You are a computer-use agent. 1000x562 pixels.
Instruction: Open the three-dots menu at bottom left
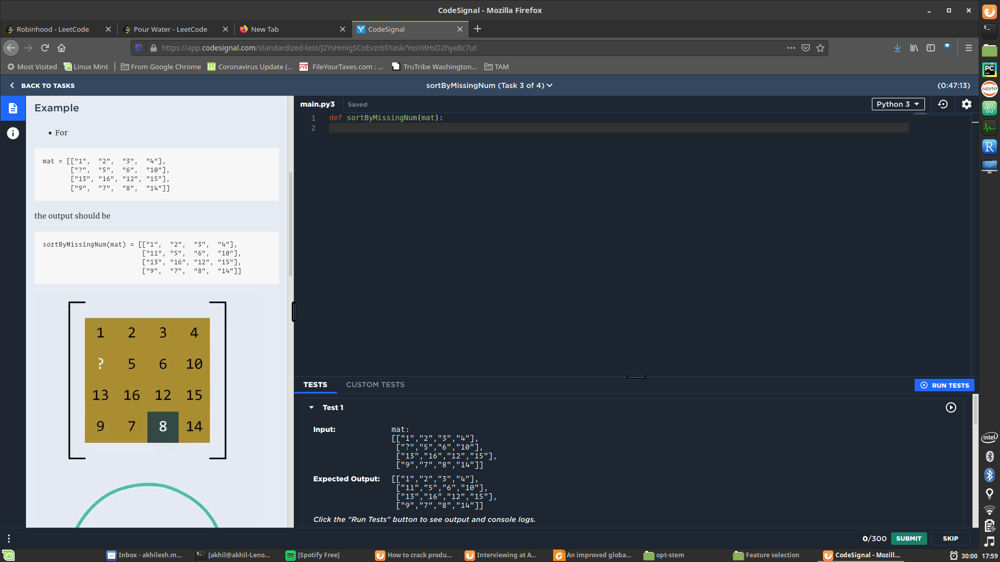coord(9,538)
